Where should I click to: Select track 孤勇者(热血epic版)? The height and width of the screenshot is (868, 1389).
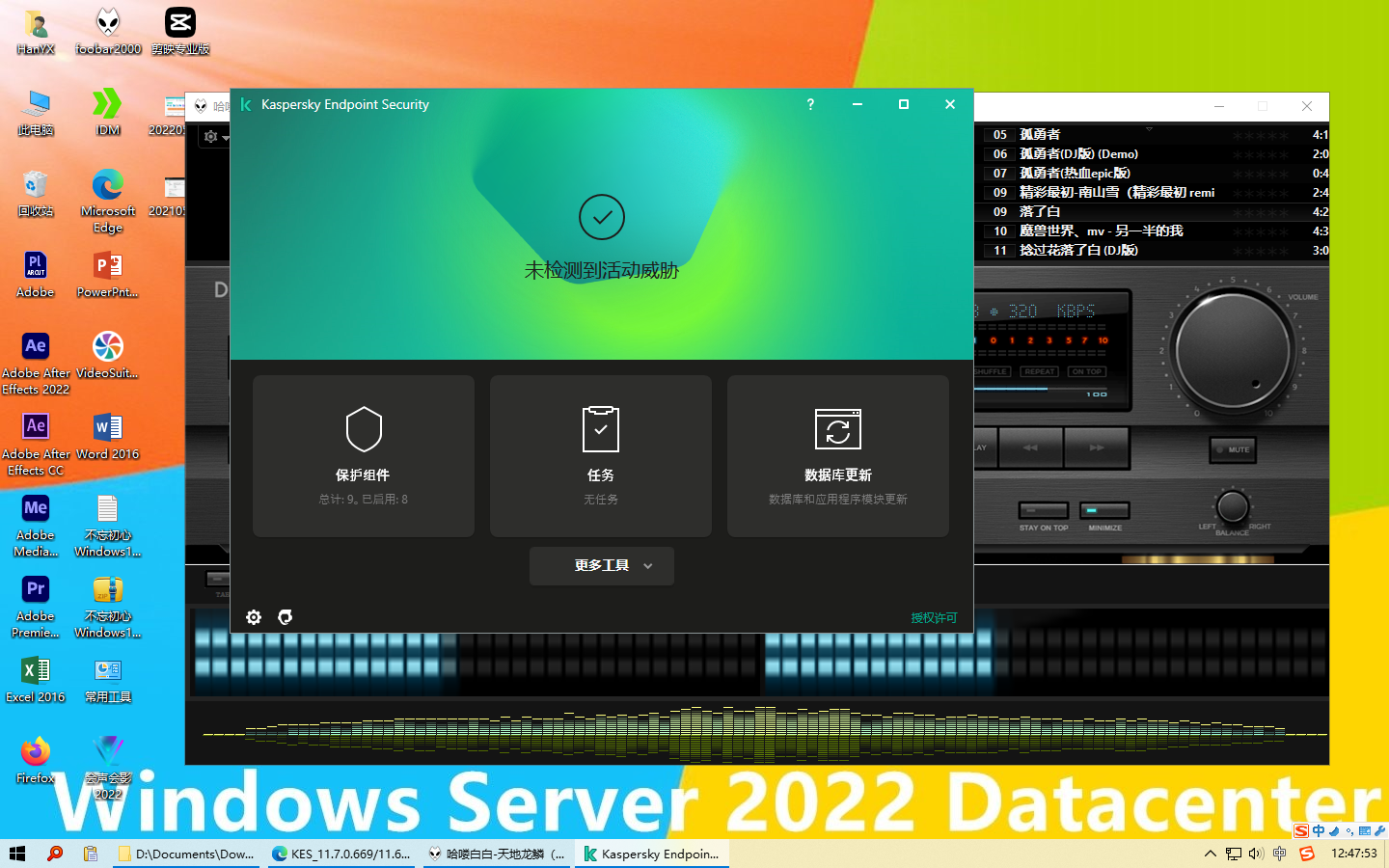[x=1156, y=174]
